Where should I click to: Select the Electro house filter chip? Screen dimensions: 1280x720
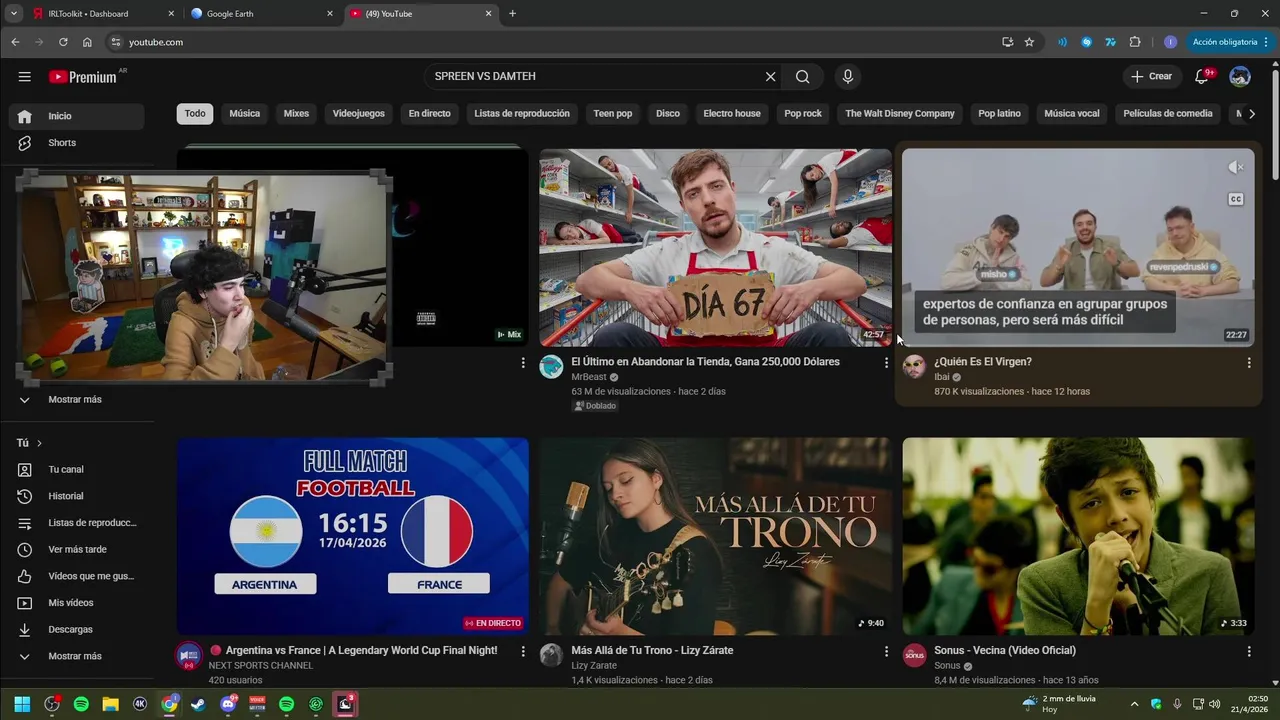pos(732,114)
